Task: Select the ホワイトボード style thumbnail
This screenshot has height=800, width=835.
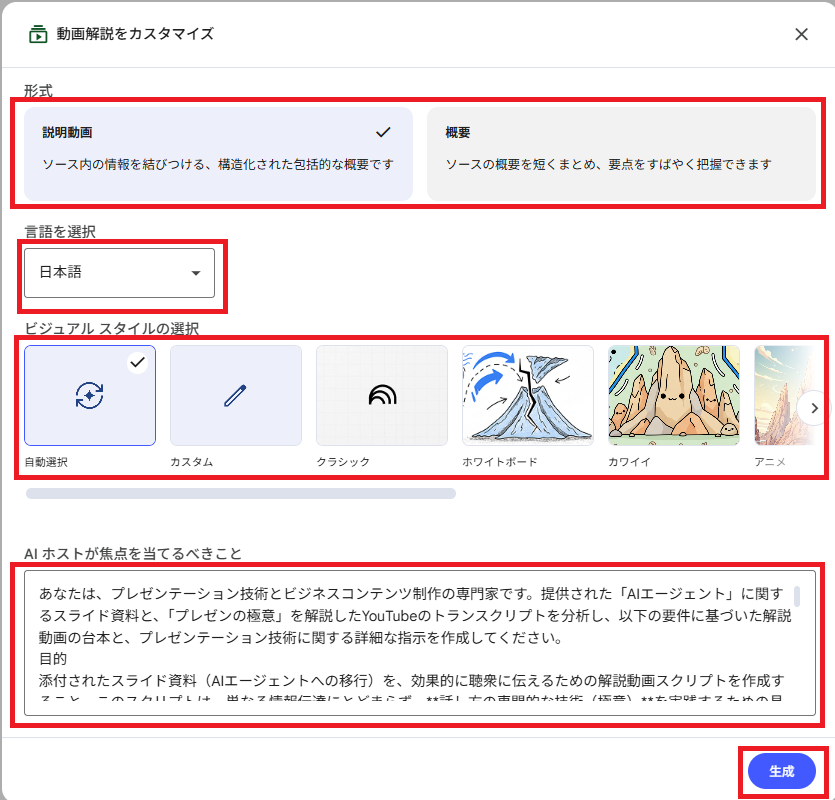Action: (x=527, y=396)
